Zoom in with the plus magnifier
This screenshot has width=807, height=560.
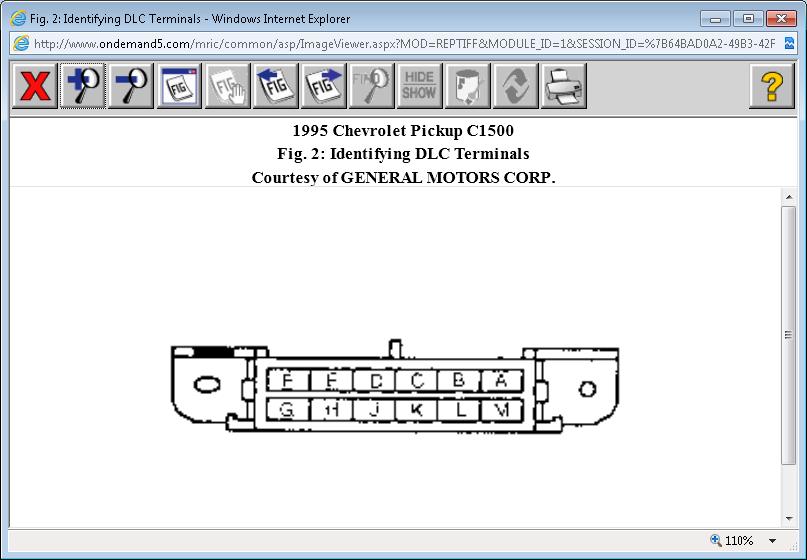(83, 86)
